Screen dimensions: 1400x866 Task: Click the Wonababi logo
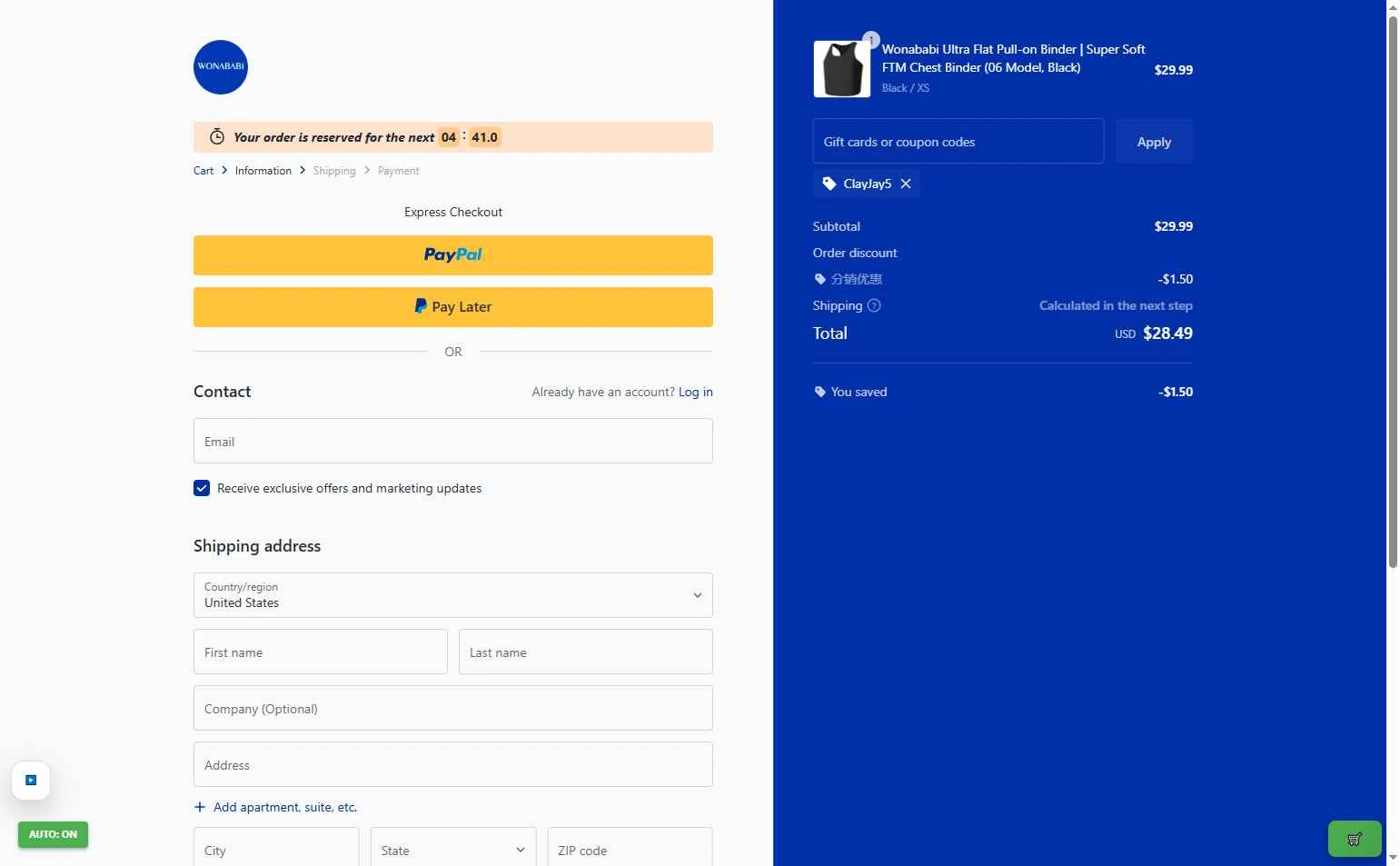coord(221,67)
